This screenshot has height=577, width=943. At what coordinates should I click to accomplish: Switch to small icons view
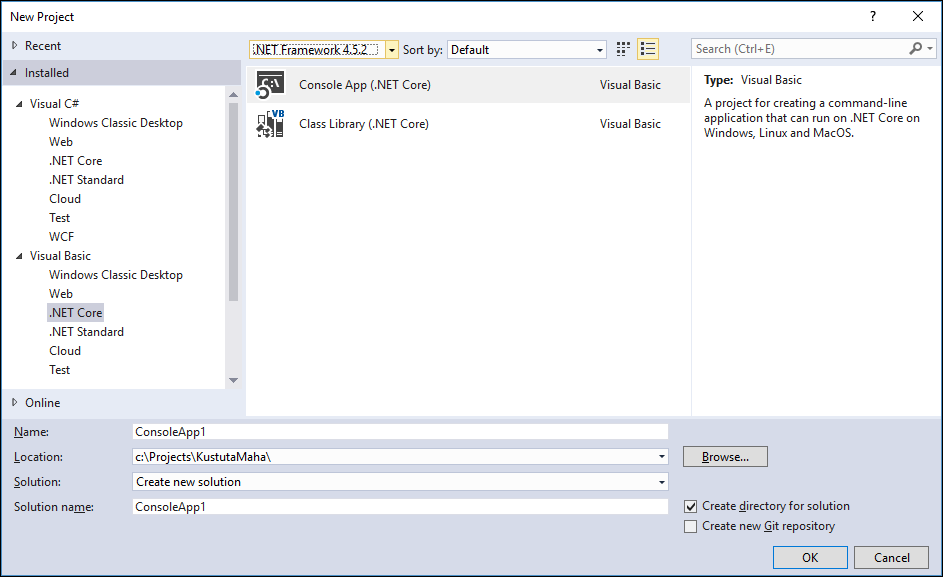coord(623,49)
